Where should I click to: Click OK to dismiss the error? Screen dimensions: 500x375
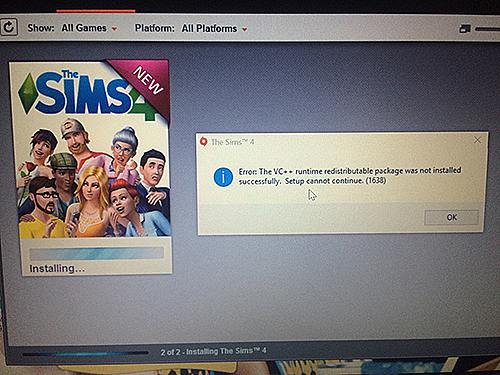tap(451, 217)
